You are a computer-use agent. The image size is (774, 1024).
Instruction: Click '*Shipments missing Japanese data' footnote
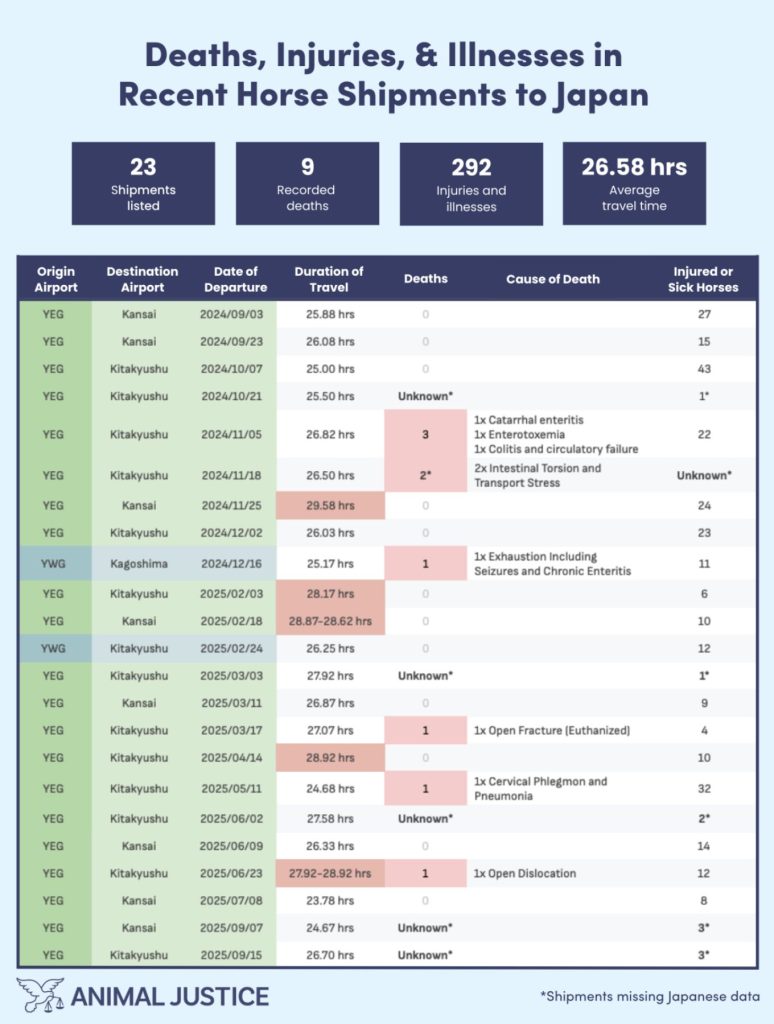(x=650, y=997)
